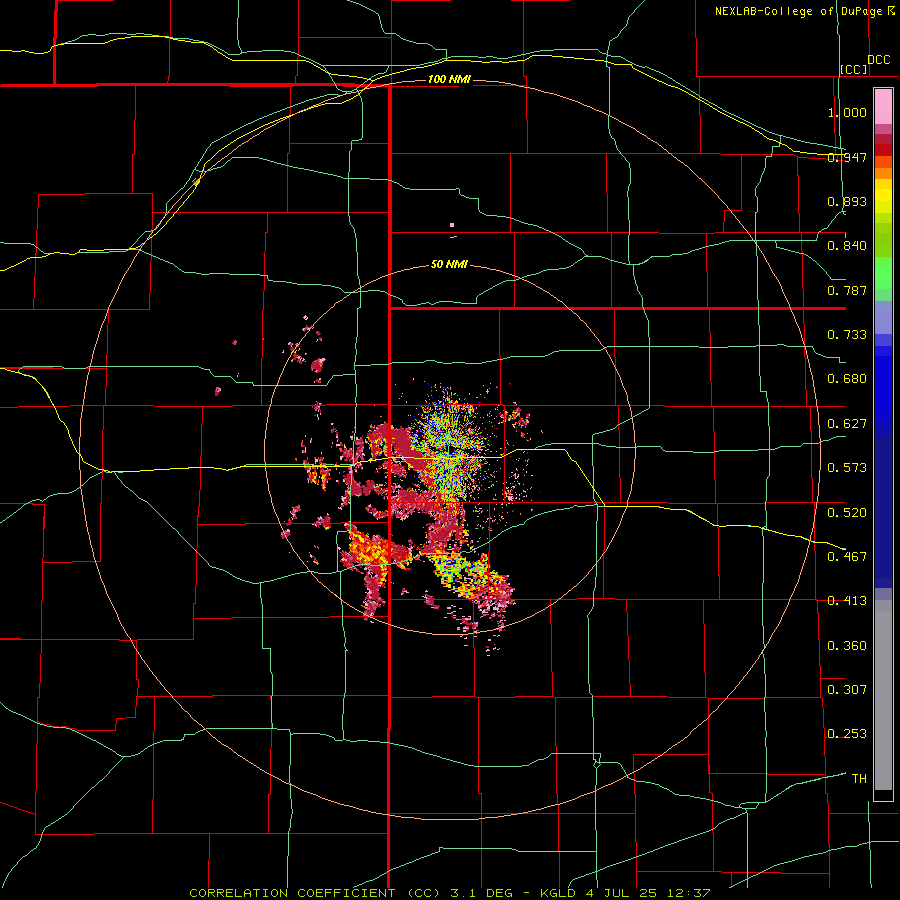The image size is (900, 900).
Task: Click the [CC] label above the scale
Action: pos(854,69)
